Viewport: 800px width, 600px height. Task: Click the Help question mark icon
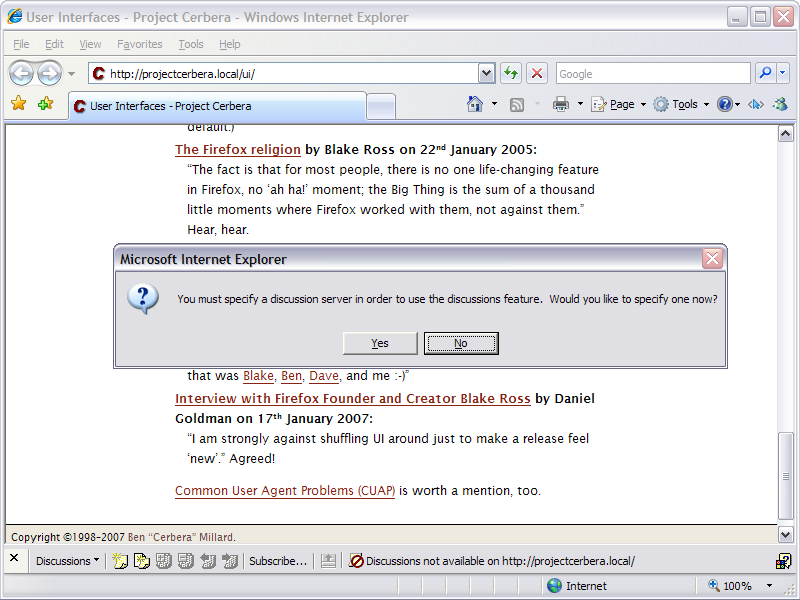725,104
